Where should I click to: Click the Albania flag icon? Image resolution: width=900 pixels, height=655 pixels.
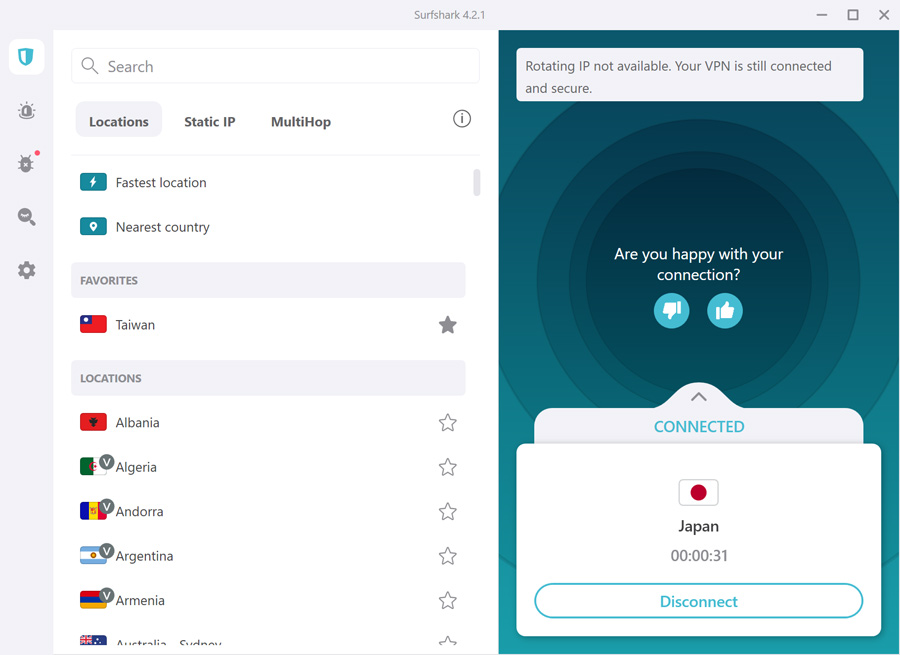click(x=93, y=422)
